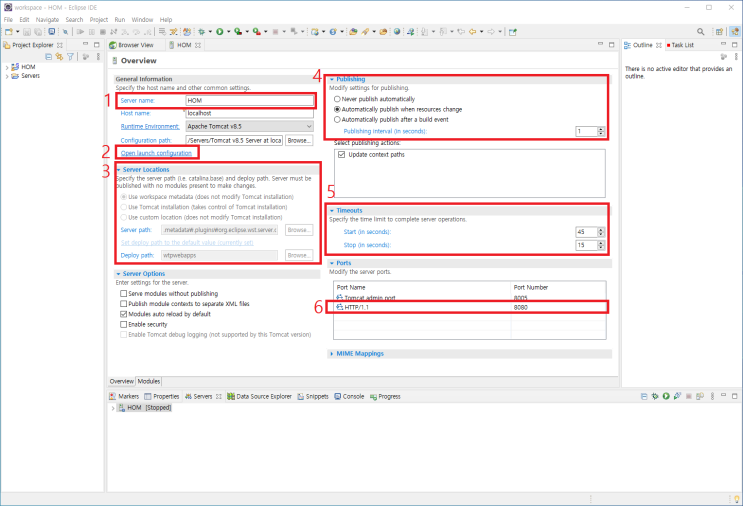
Task: Open the Task List tab
Action: tap(680, 45)
